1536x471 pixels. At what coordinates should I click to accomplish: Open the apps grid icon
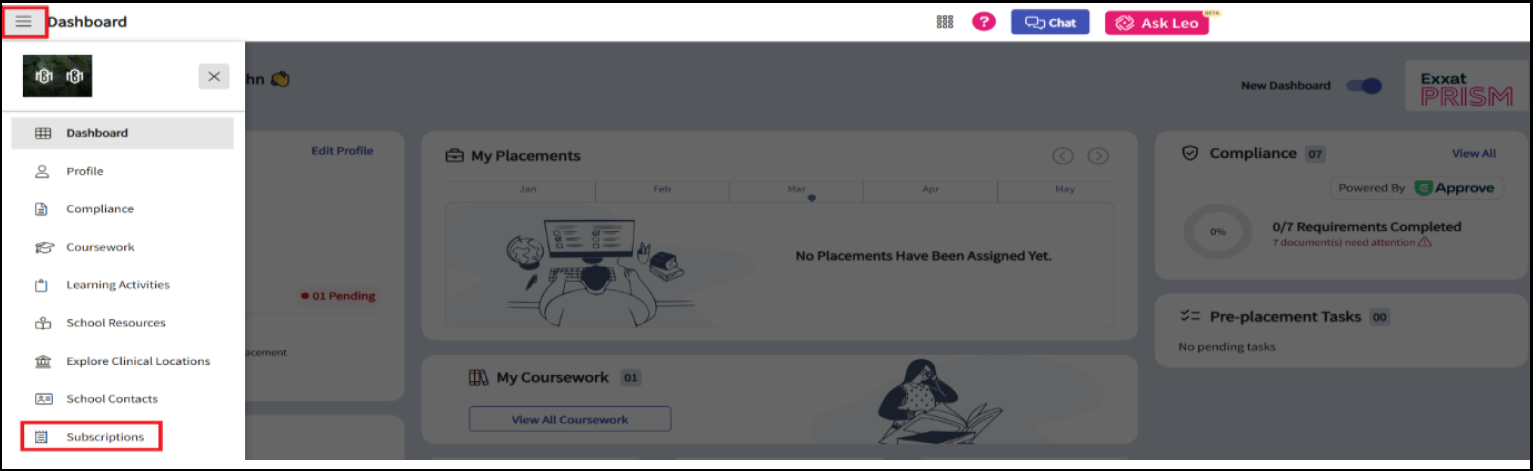[x=944, y=22]
